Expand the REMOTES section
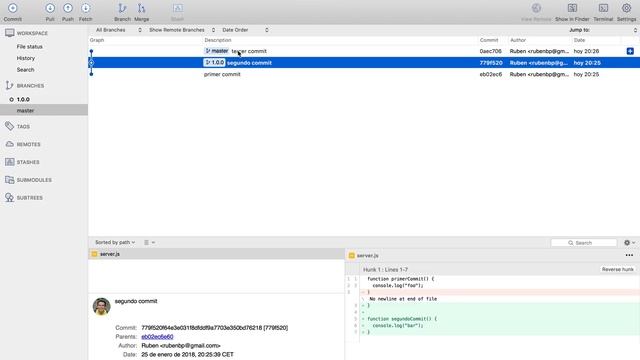The width and height of the screenshot is (640, 360). (29, 144)
